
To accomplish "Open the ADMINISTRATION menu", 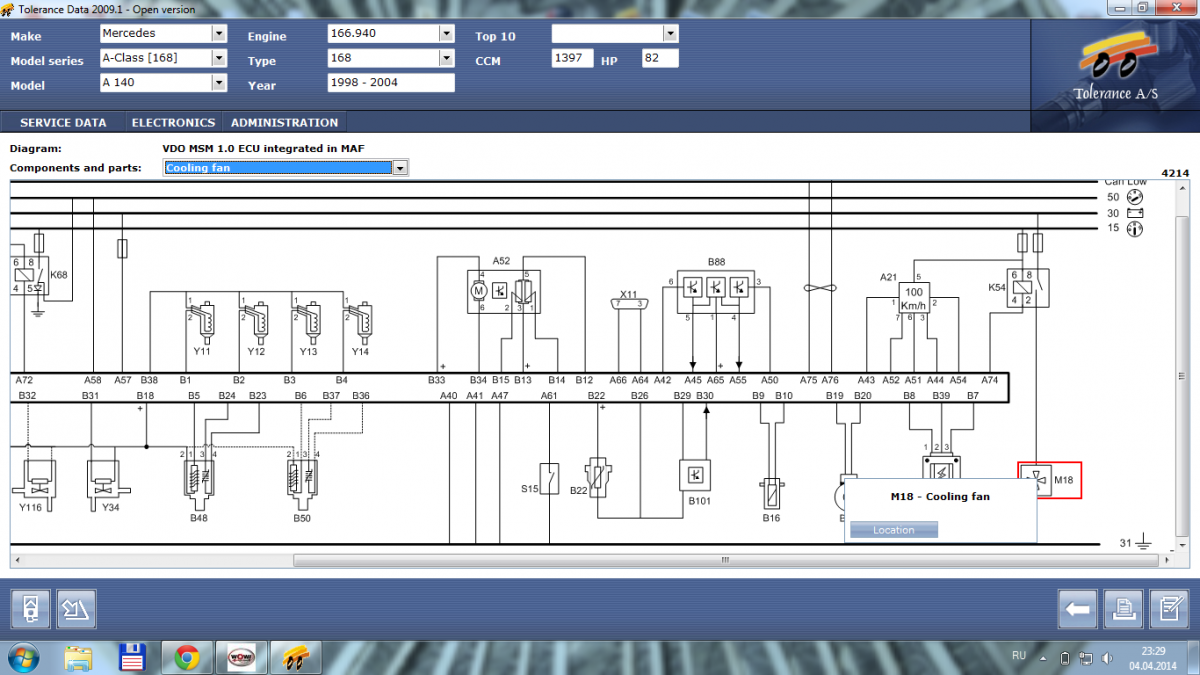I will pos(284,123).
